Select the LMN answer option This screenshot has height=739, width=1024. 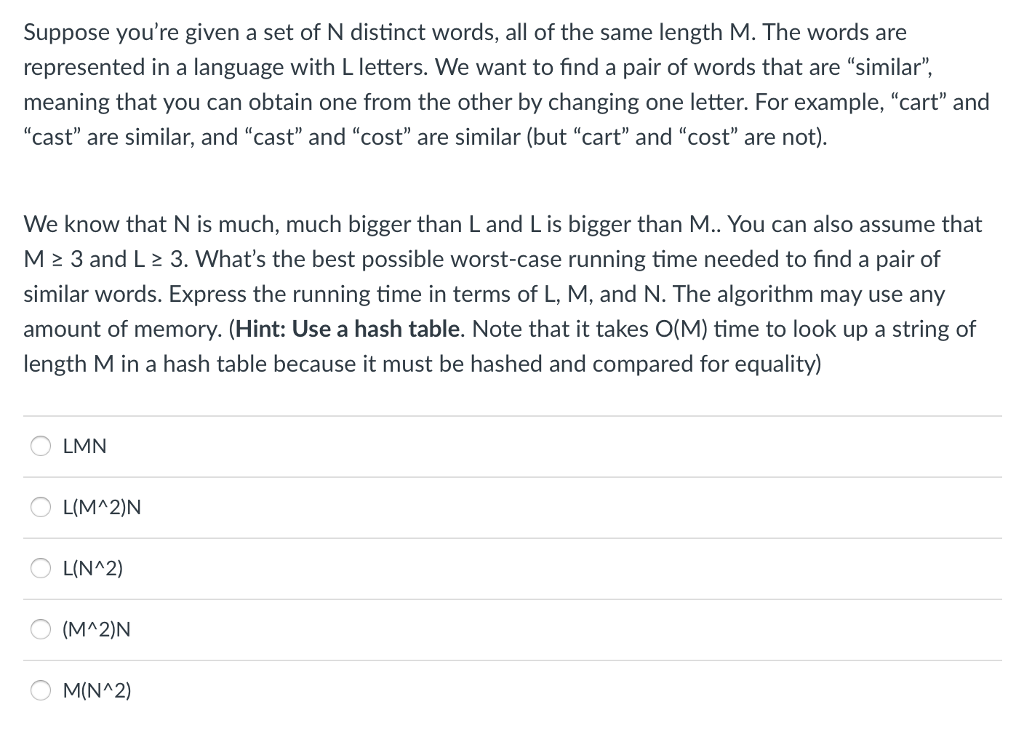pyautogui.click(x=41, y=446)
